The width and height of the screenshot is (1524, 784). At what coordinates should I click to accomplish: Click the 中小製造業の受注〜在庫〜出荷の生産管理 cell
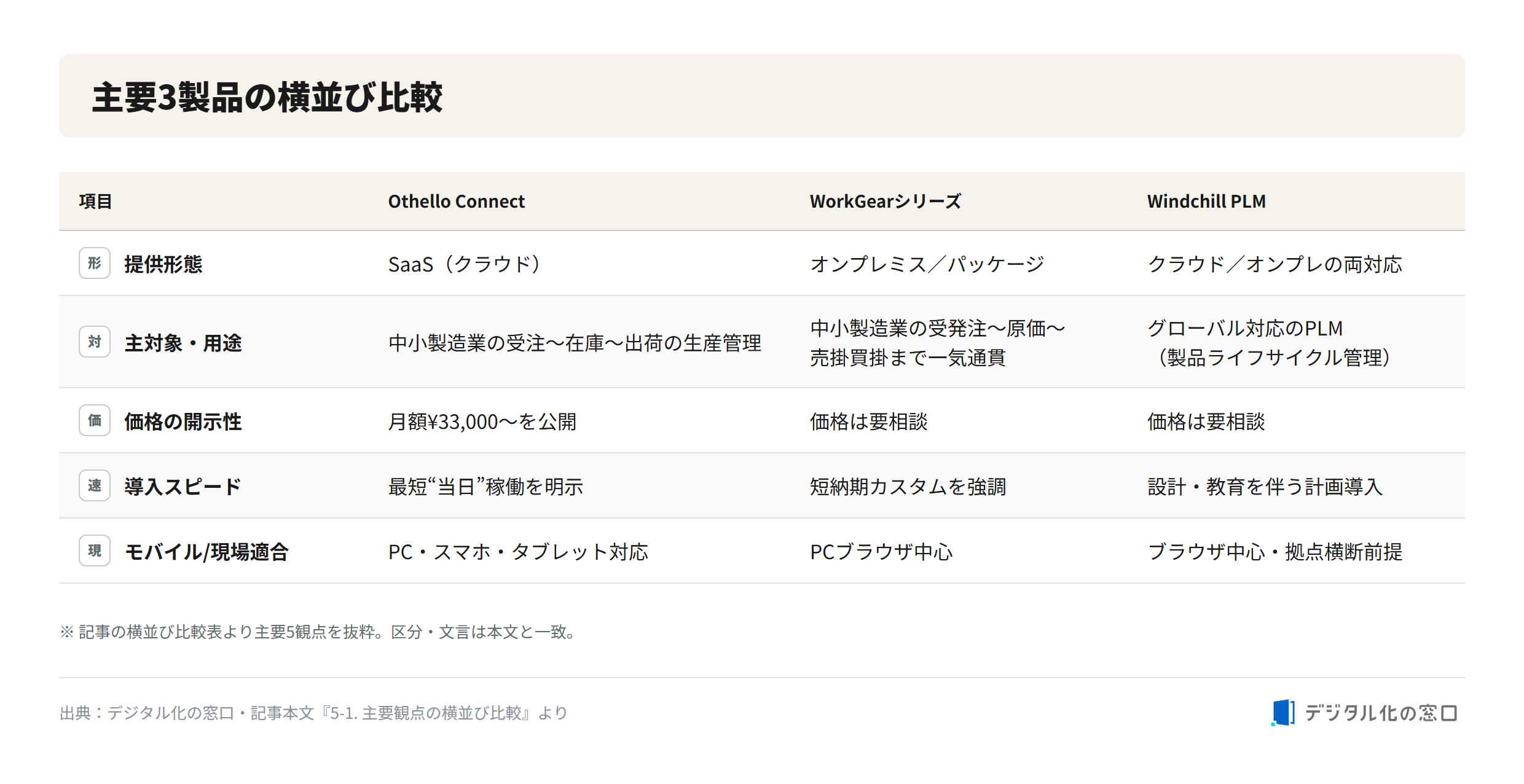575,343
